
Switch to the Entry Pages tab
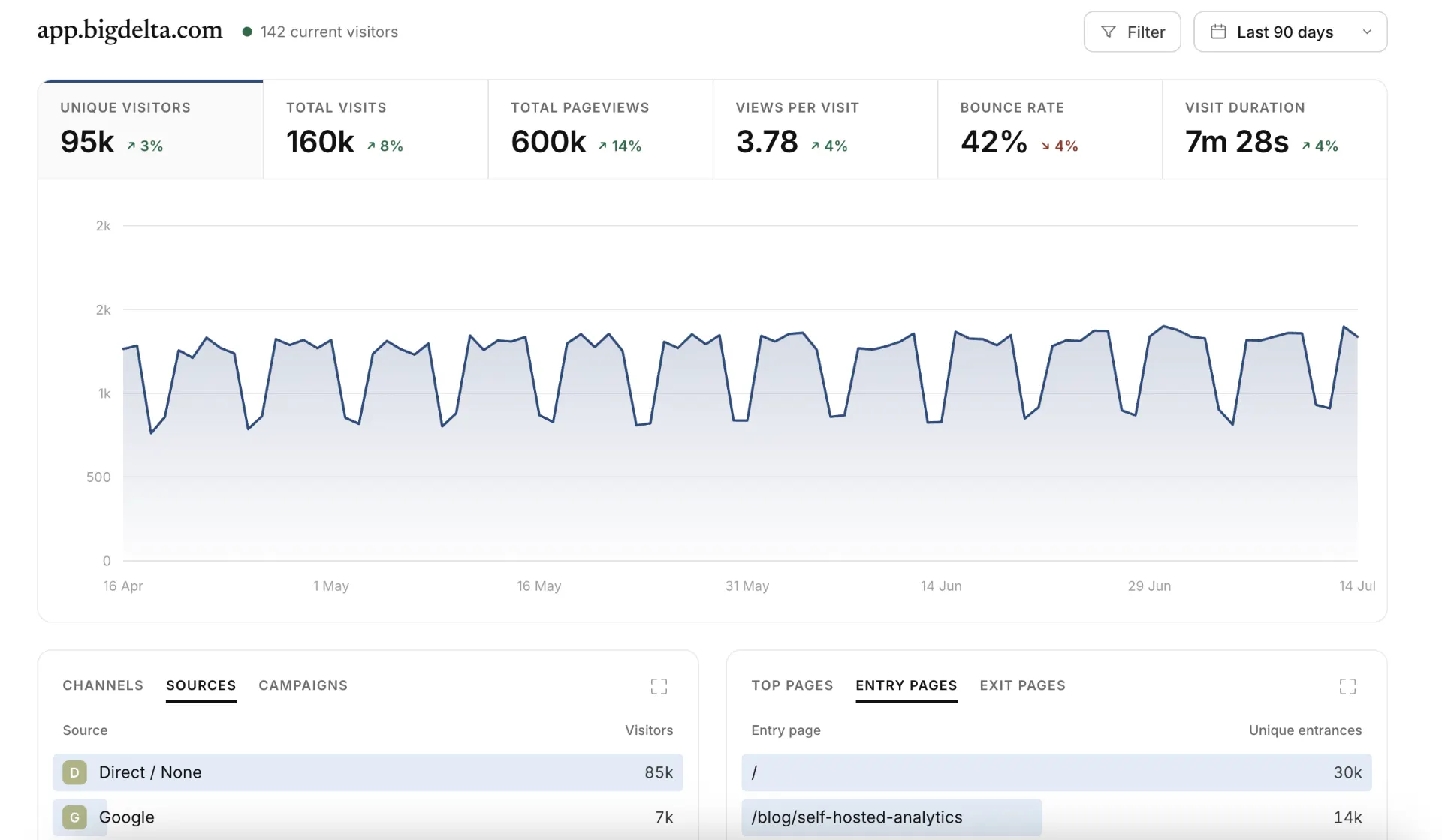(x=907, y=685)
